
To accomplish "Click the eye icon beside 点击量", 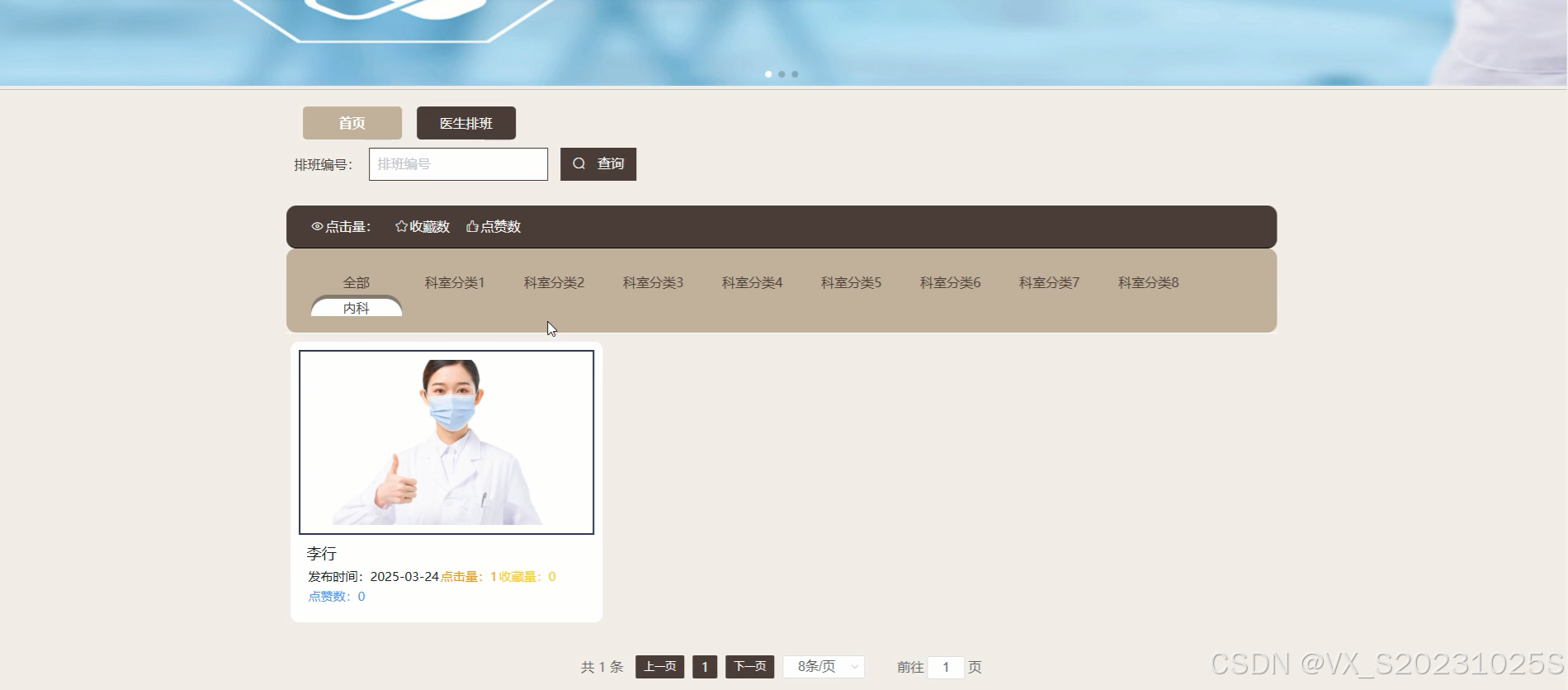I will tap(317, 226).
